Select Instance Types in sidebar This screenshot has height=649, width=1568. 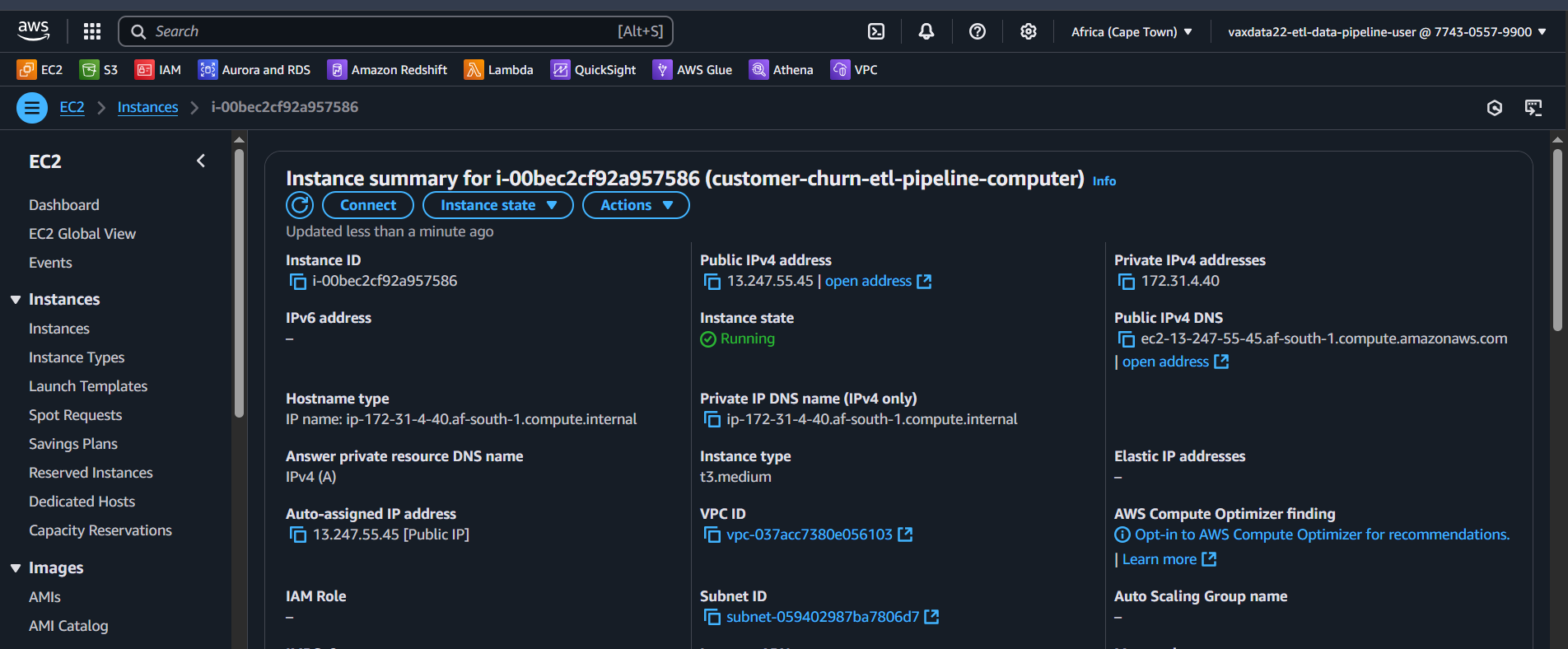tap(77, 357)
